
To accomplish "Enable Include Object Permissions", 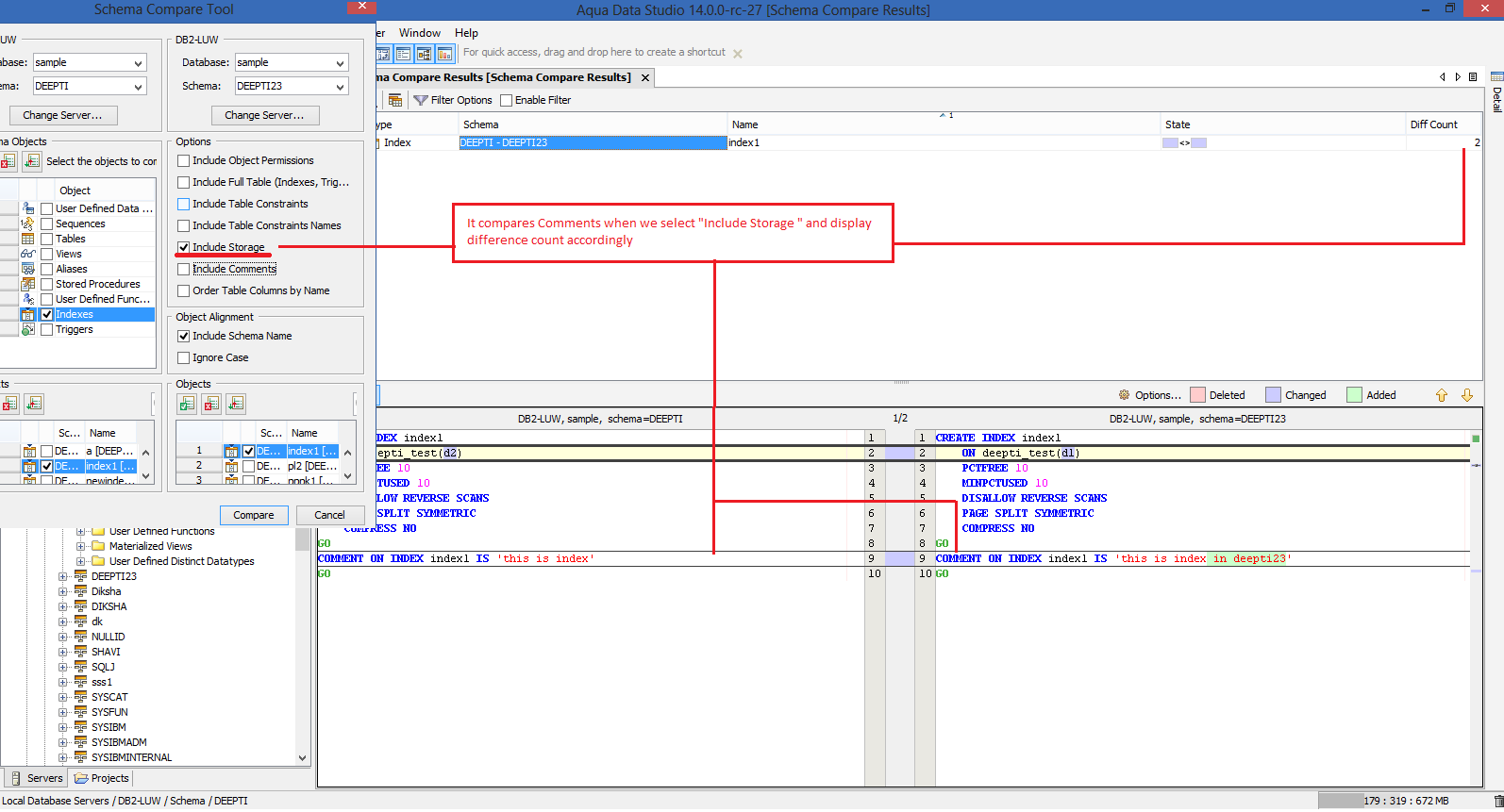I will pyautogui.click(x=184, y=161).
